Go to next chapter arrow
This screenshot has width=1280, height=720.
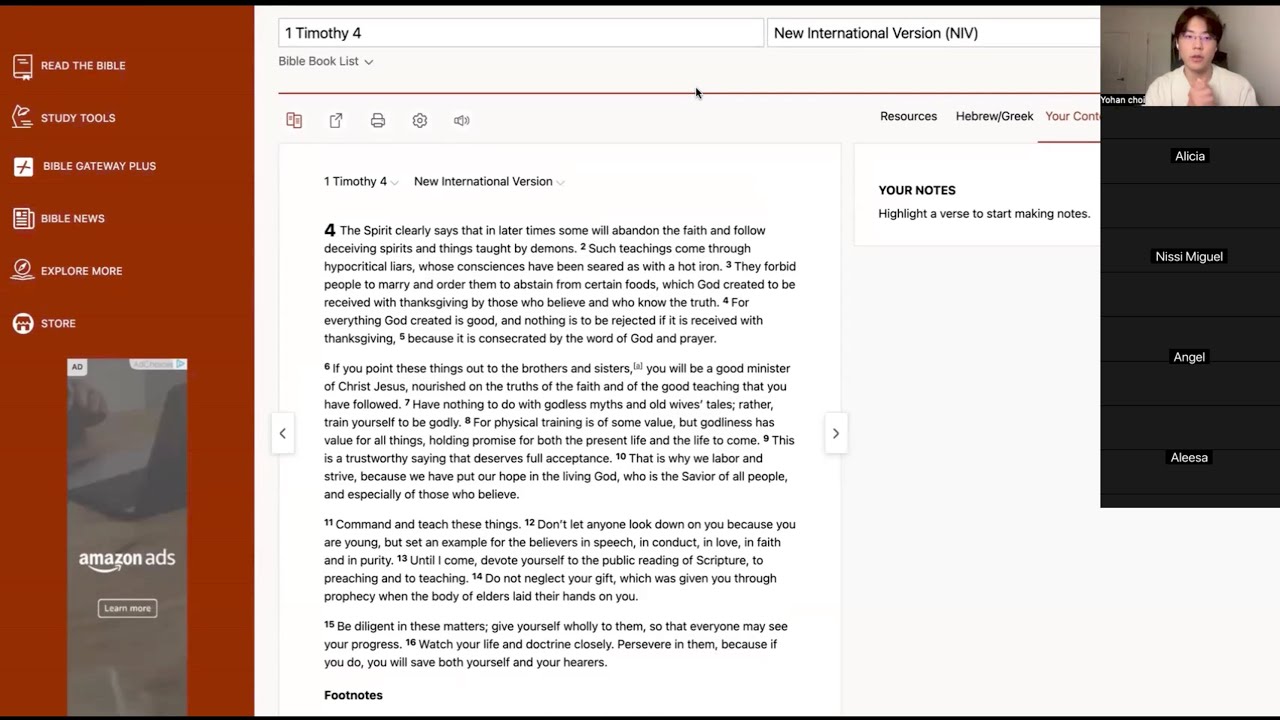836,433
